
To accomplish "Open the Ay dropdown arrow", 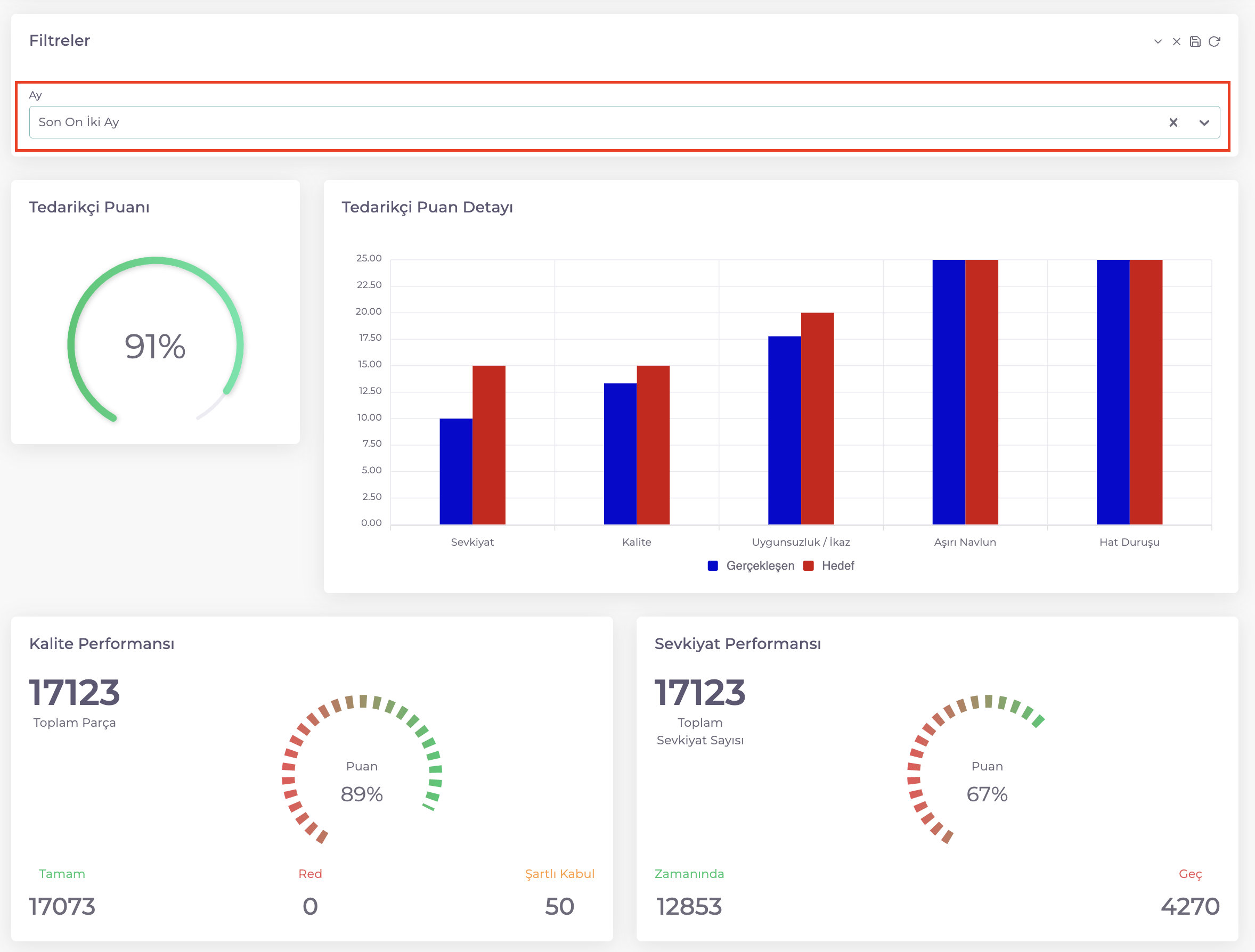I will (1204, 122).
